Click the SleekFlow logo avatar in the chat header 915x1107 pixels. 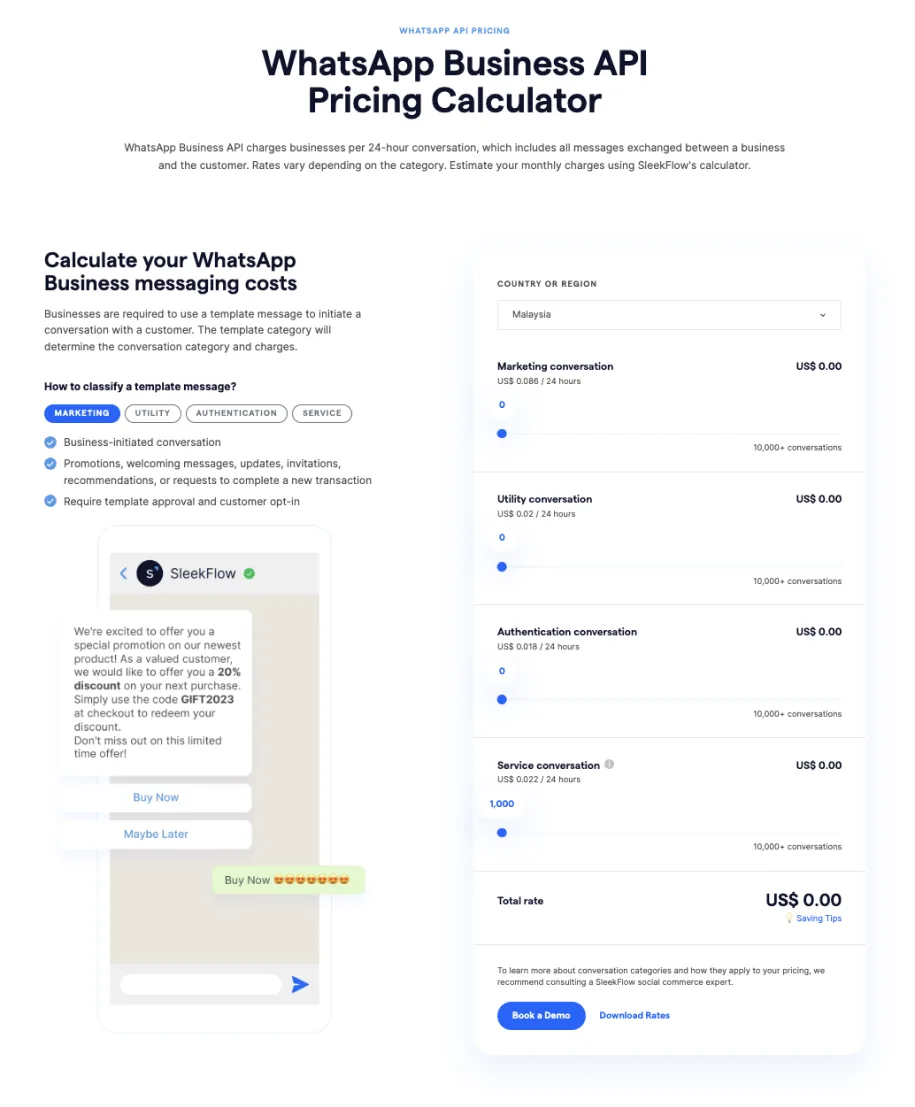pos(152,573)
